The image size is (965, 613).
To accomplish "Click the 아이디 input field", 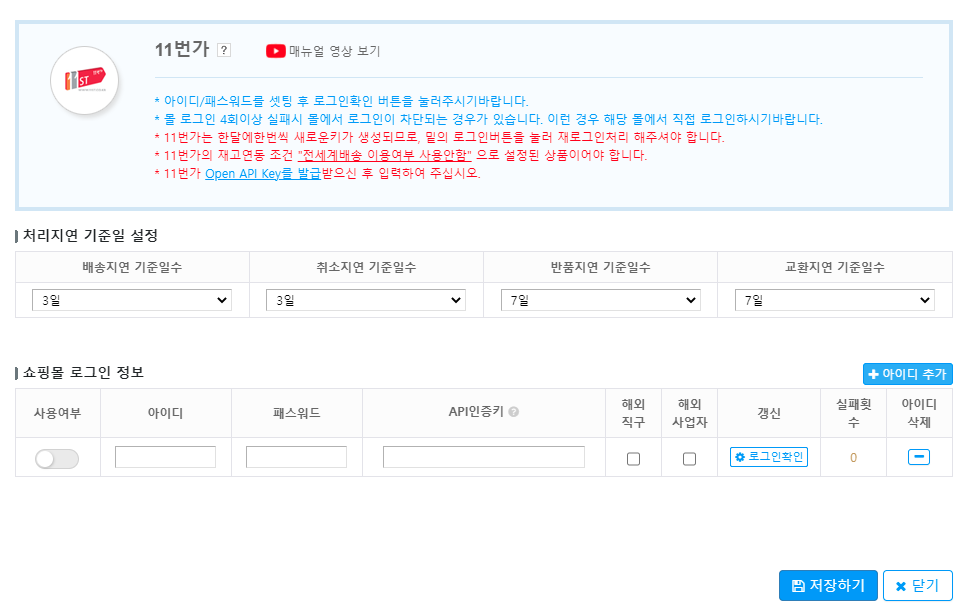I will click(x=164, y=457).
